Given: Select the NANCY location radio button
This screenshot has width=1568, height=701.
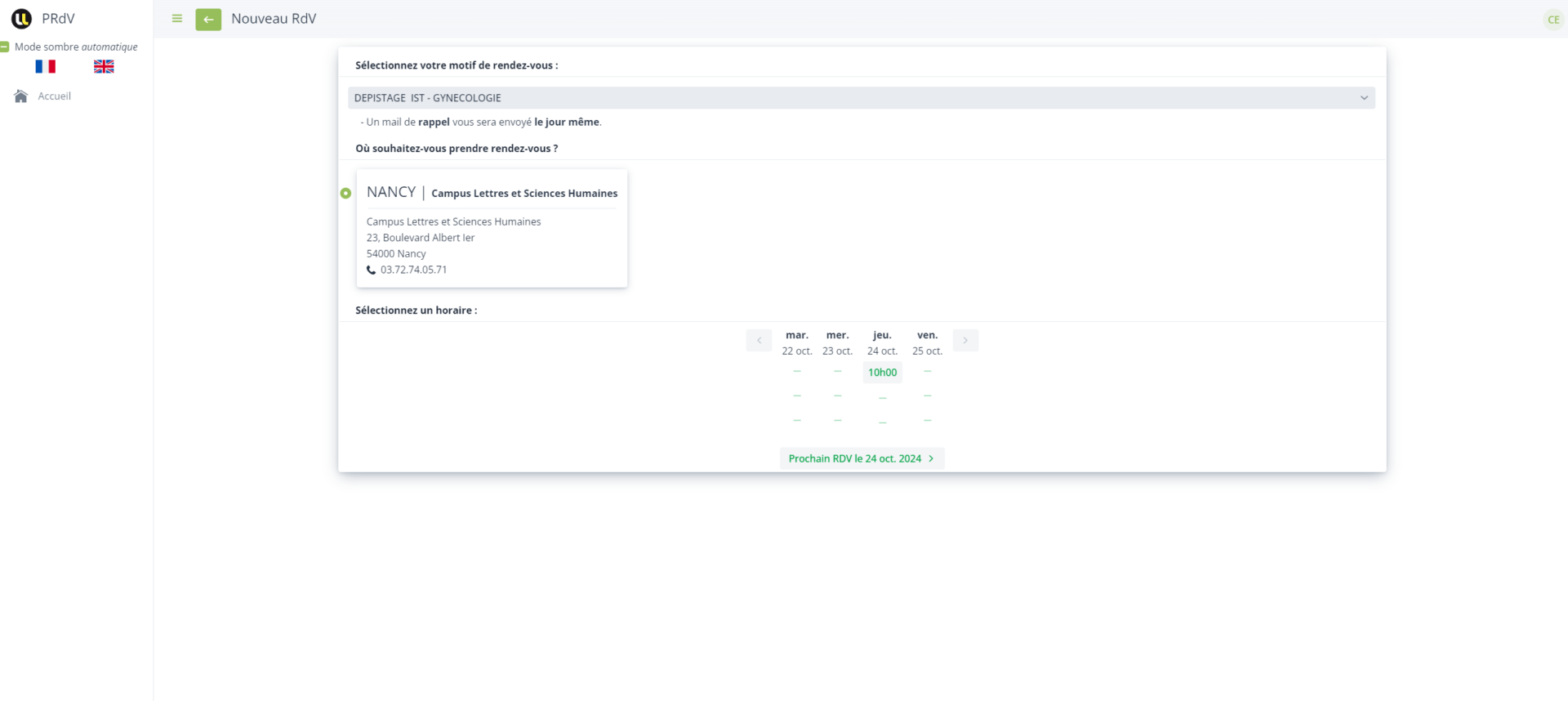Looking at the screenshot, I should [346, 194].
